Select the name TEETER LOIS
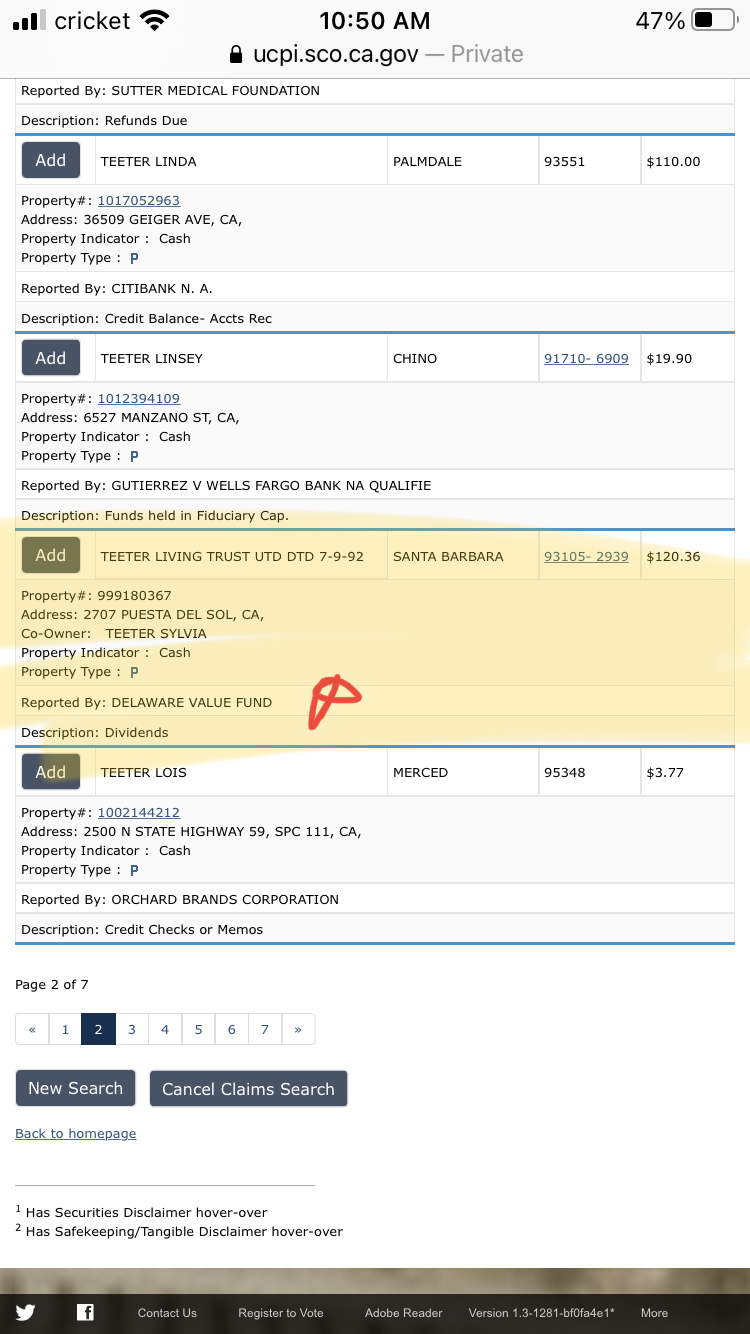750x1334 pixels. [x=144, y=773]
